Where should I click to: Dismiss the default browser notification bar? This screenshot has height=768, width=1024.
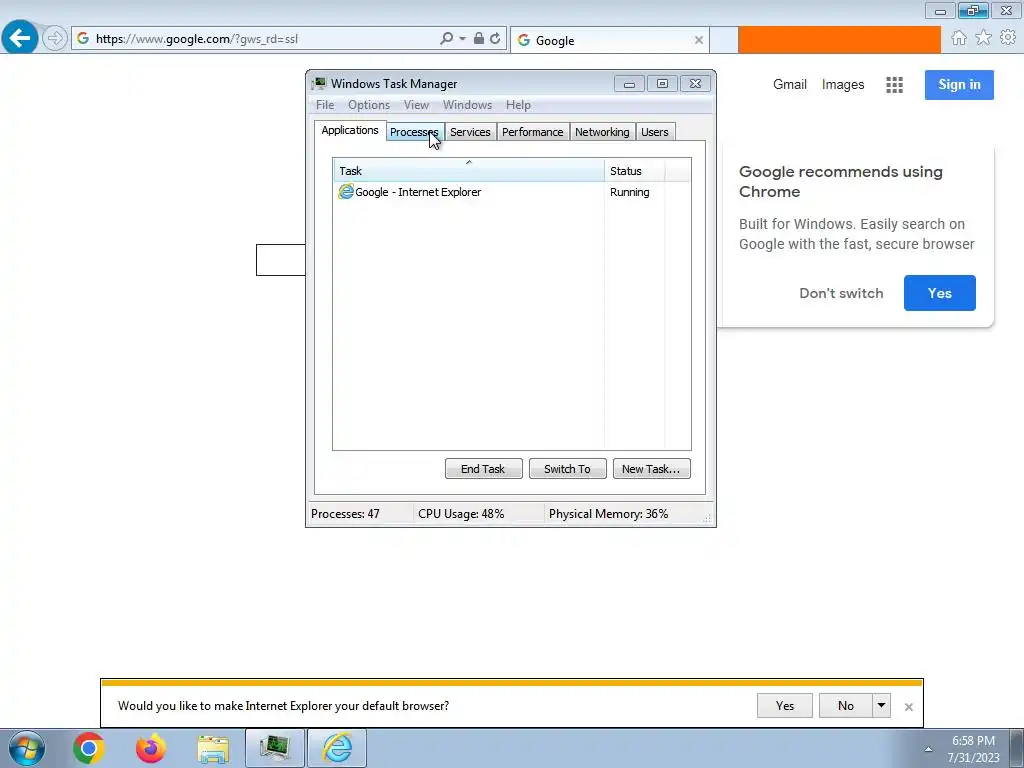coord(908,707)
